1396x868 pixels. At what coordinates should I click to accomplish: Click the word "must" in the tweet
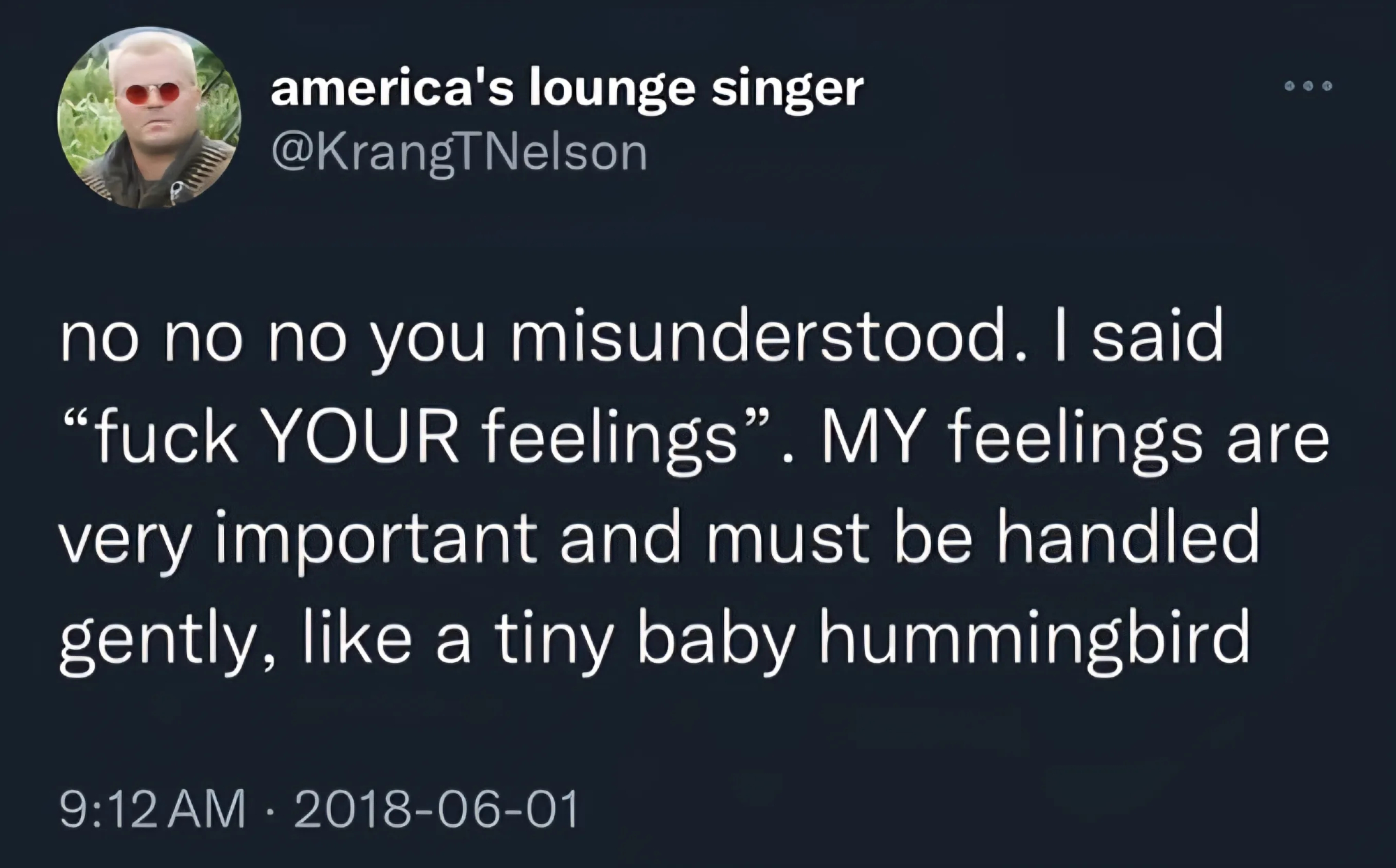788,538
